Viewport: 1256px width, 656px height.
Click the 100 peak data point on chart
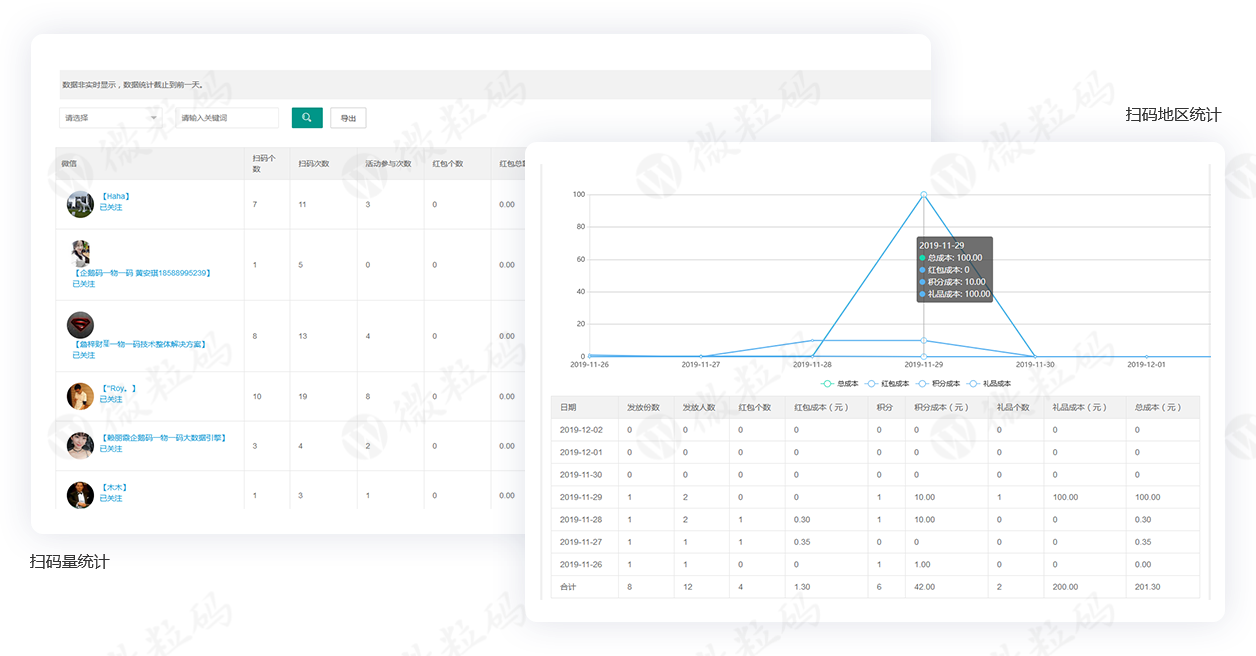pyautogui.click(x=923, y=194)
